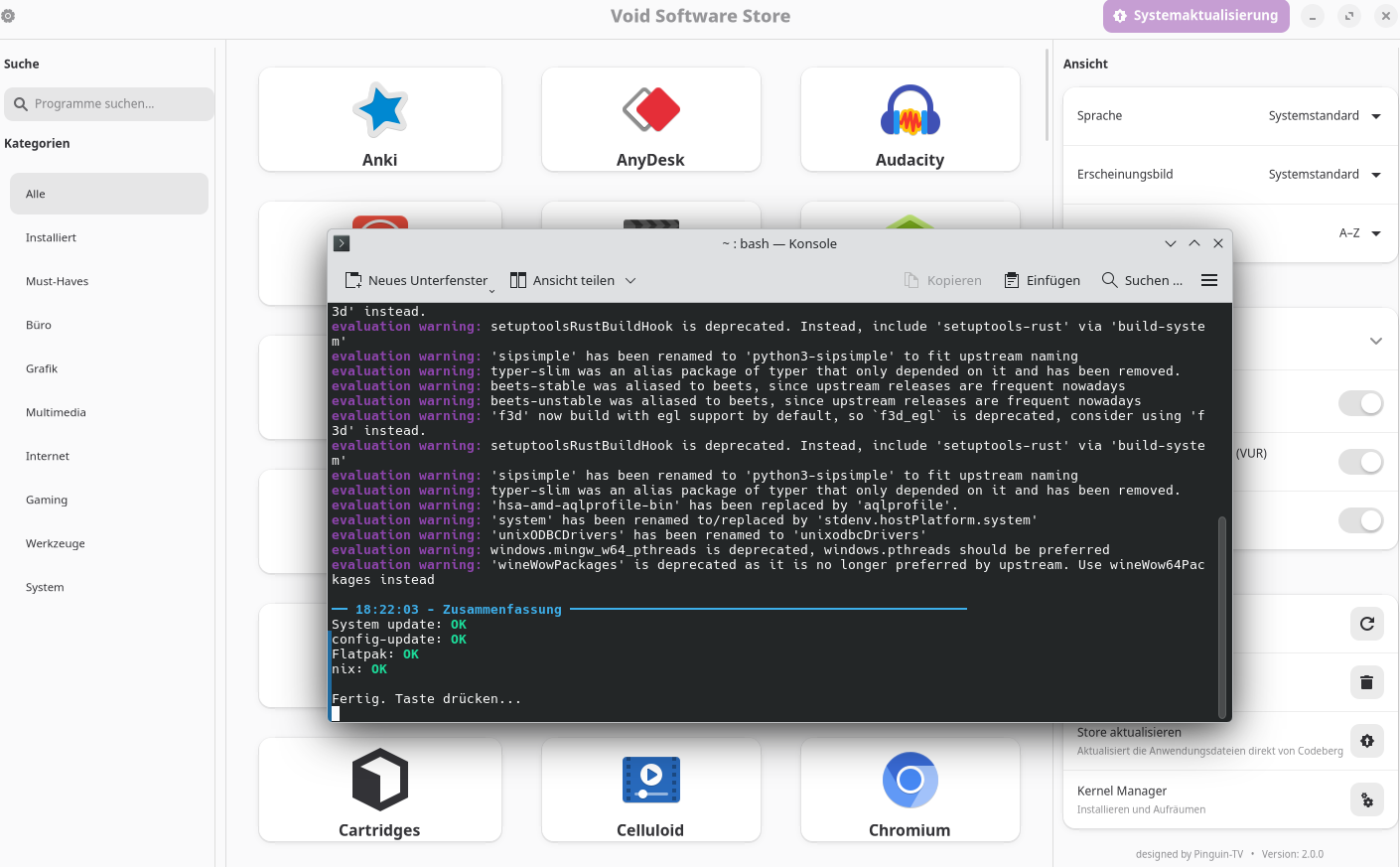
Task: Open the Celluloid app card
Action: pyautogui.click(x=651, y=790)
